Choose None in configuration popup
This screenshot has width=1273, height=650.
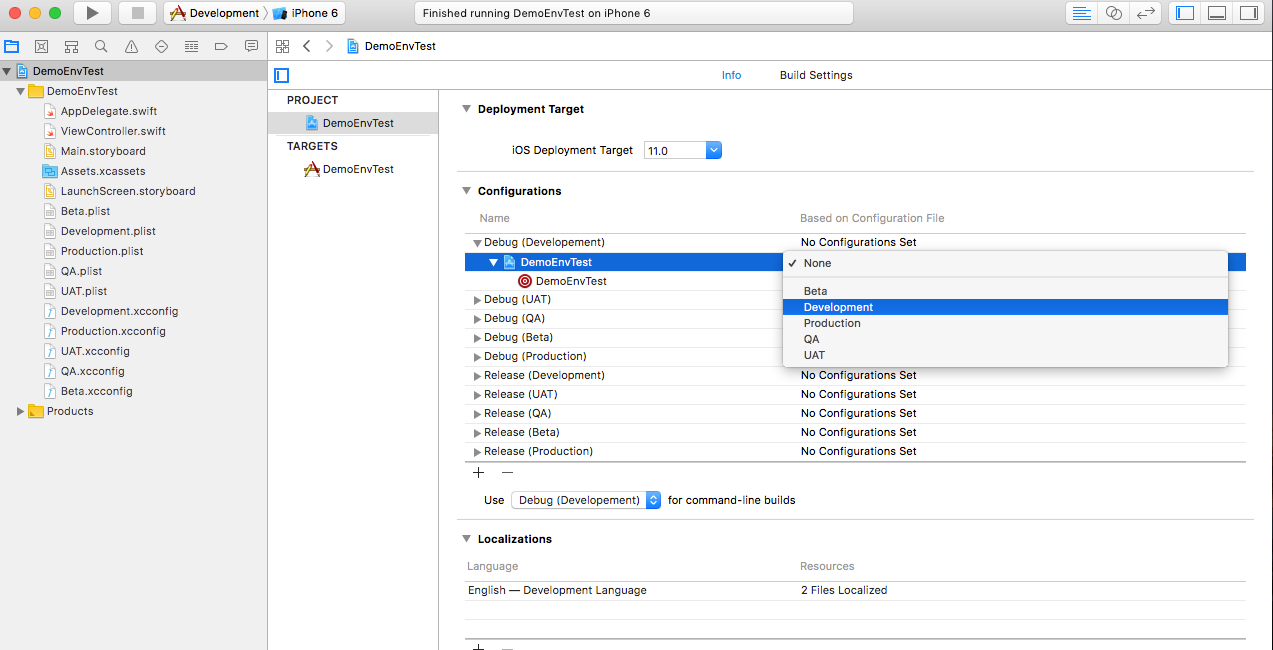coord(1005,263)
